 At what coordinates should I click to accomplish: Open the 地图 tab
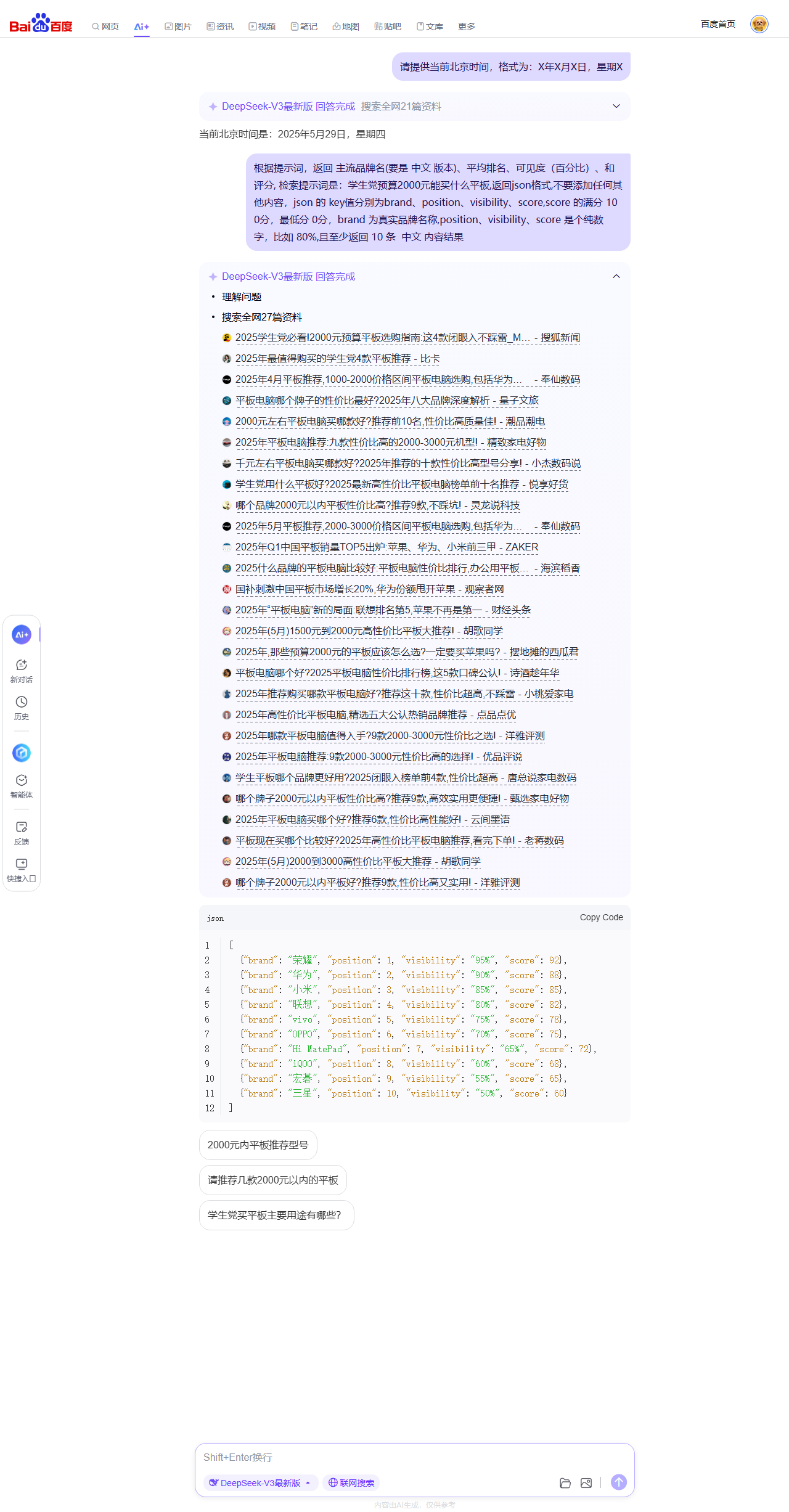click(x=346, y=27)
